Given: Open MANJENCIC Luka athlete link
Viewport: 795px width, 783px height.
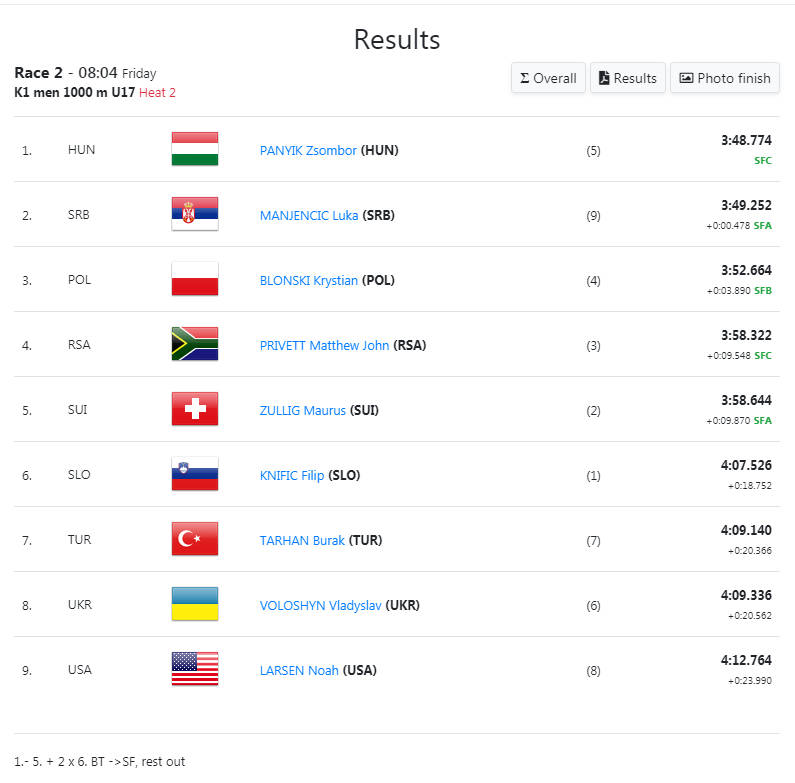Looking at the screenshot, I should (x=309, y=216).
